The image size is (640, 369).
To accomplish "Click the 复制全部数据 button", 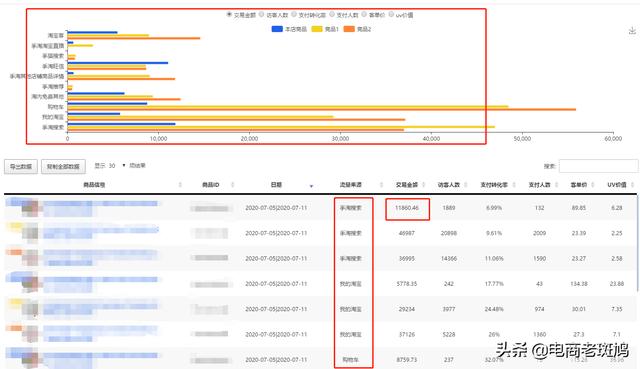I will click(63, 167).
